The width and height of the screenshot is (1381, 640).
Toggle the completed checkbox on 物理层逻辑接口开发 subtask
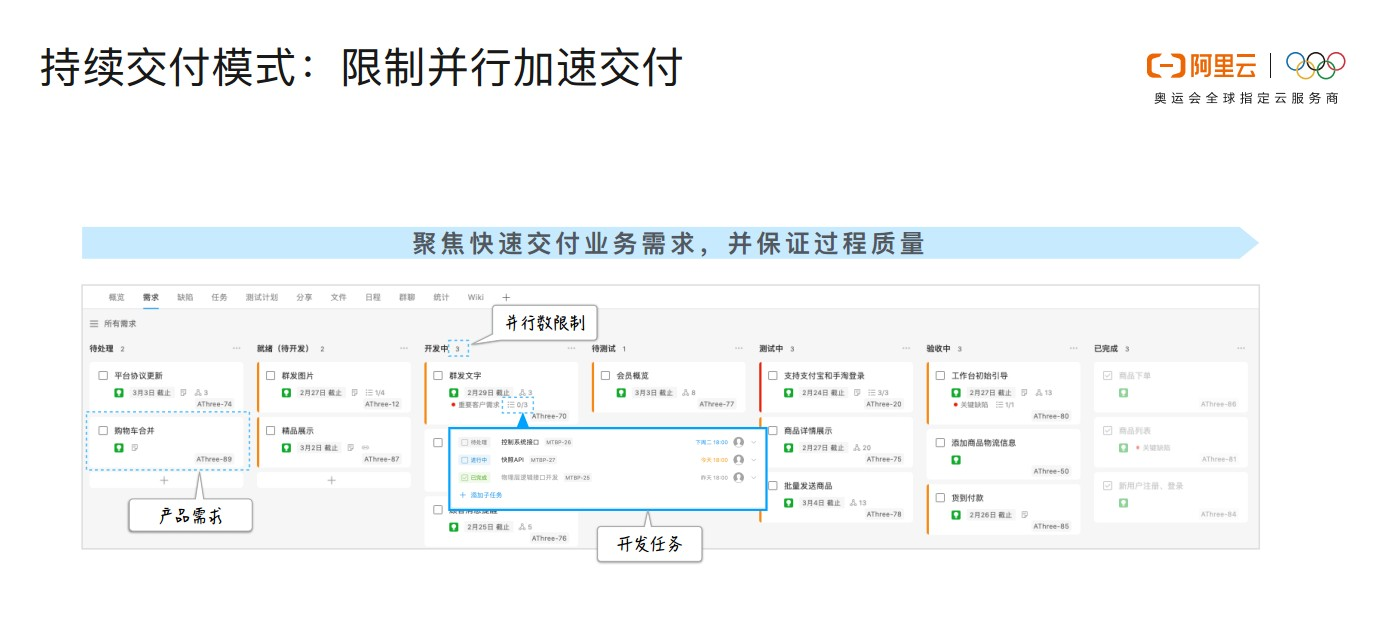(465, 477)
